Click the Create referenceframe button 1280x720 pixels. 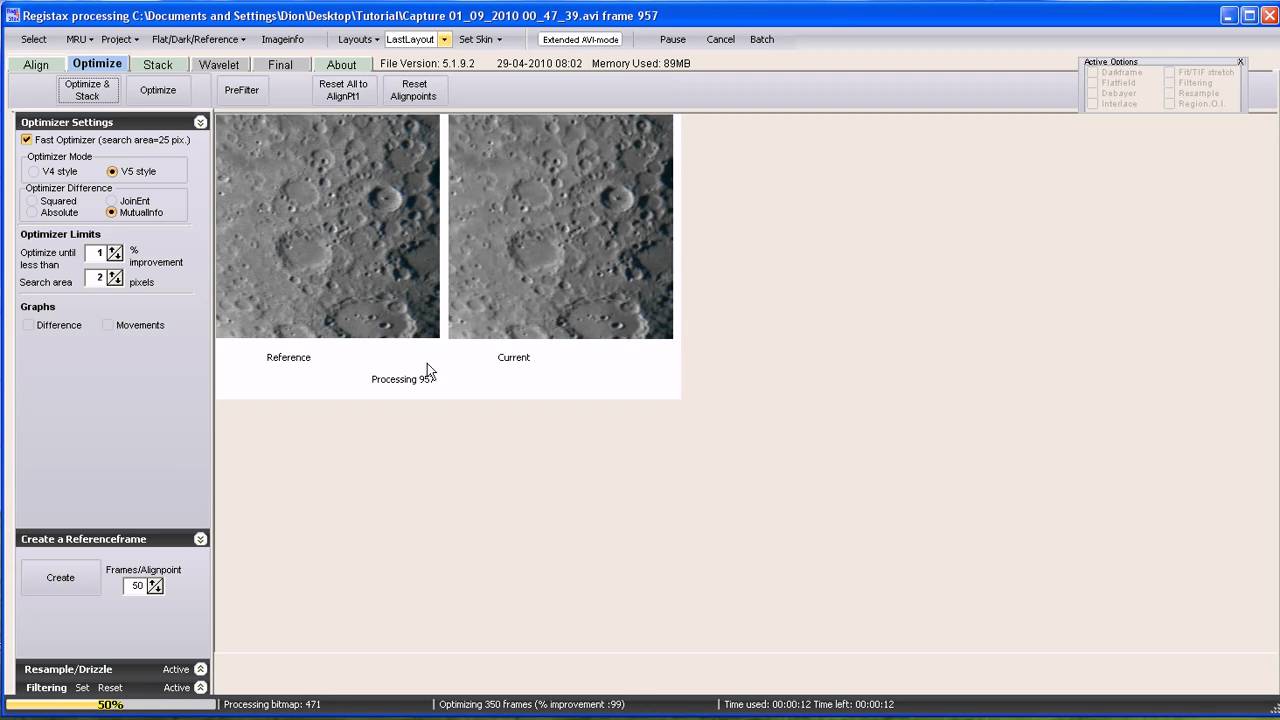(61, 578)
